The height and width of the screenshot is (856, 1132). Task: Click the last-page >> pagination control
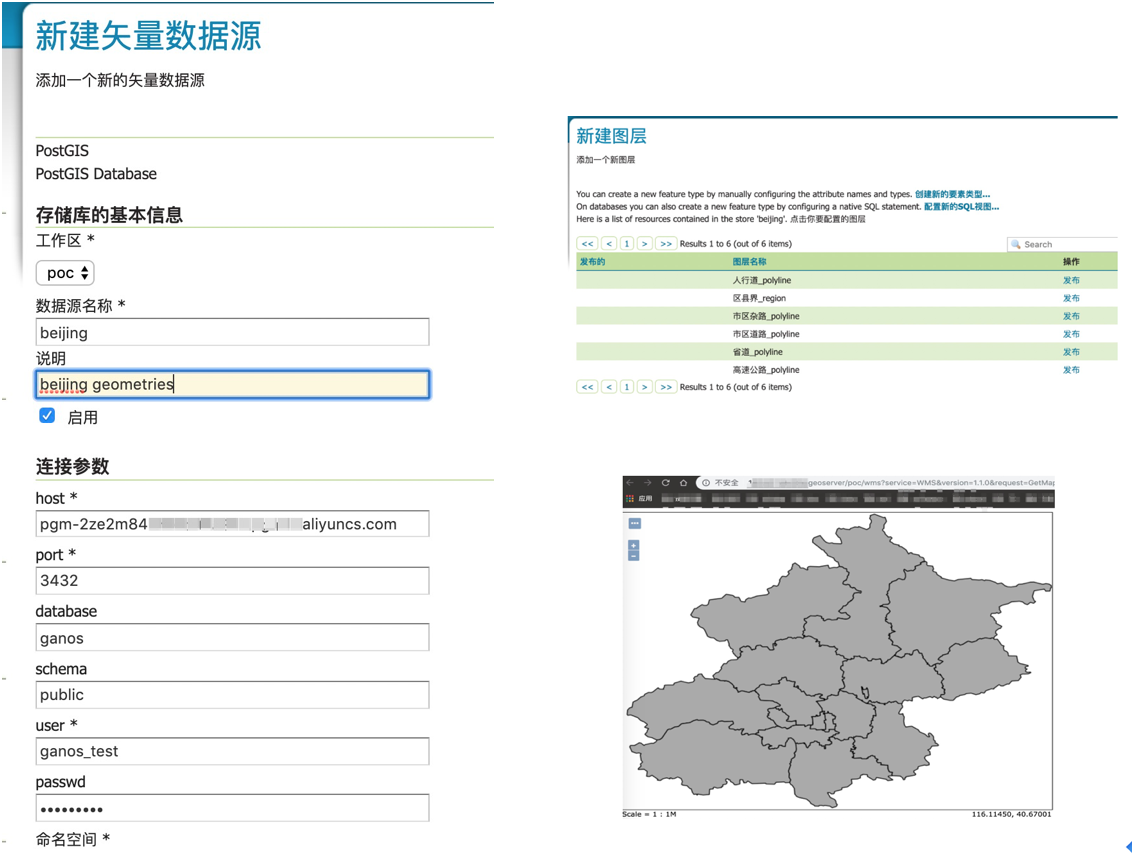[x=665, y=243]
